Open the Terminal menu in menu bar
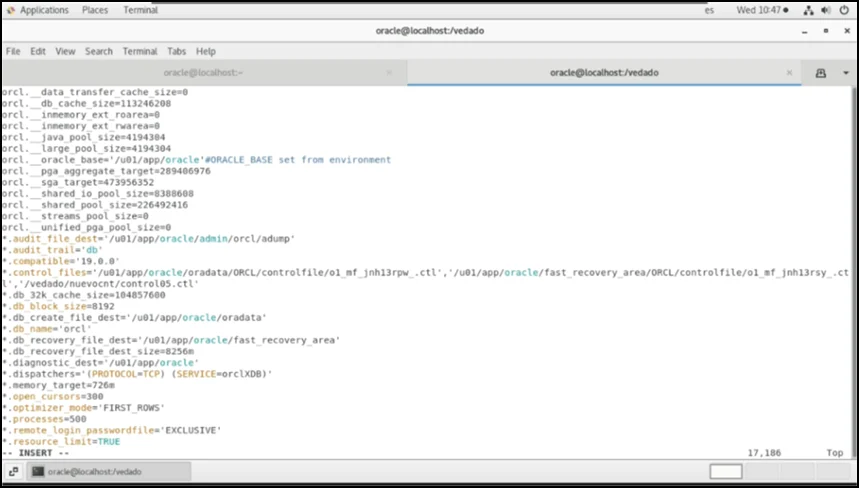 point(140,51)
